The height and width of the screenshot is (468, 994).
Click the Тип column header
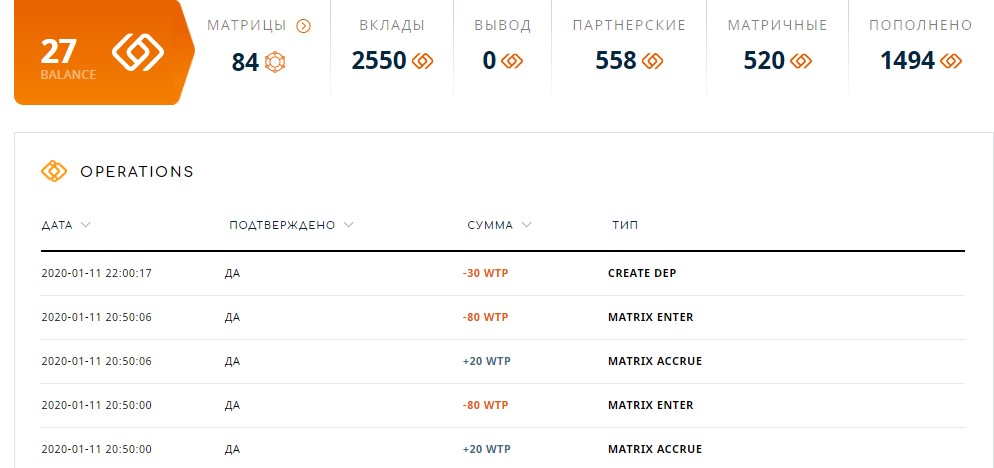click(x=625, y=225)
